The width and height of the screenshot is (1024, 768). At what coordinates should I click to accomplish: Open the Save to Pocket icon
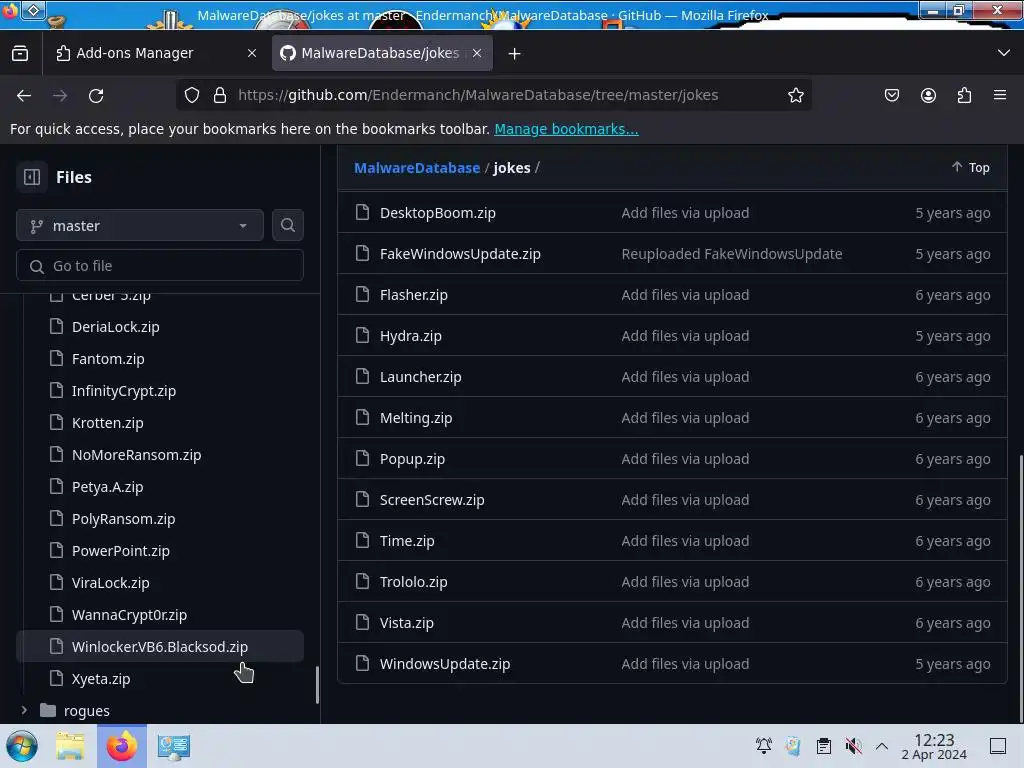891,95
